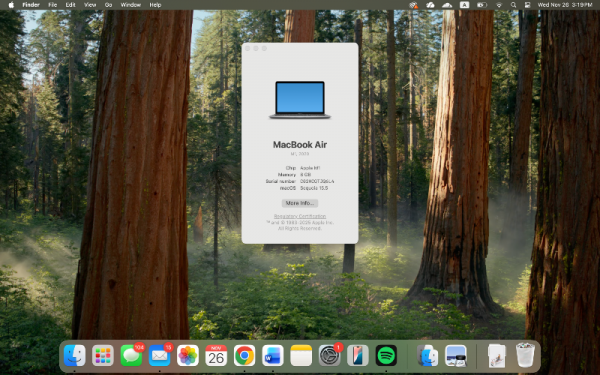Open the Help menu

155,5
